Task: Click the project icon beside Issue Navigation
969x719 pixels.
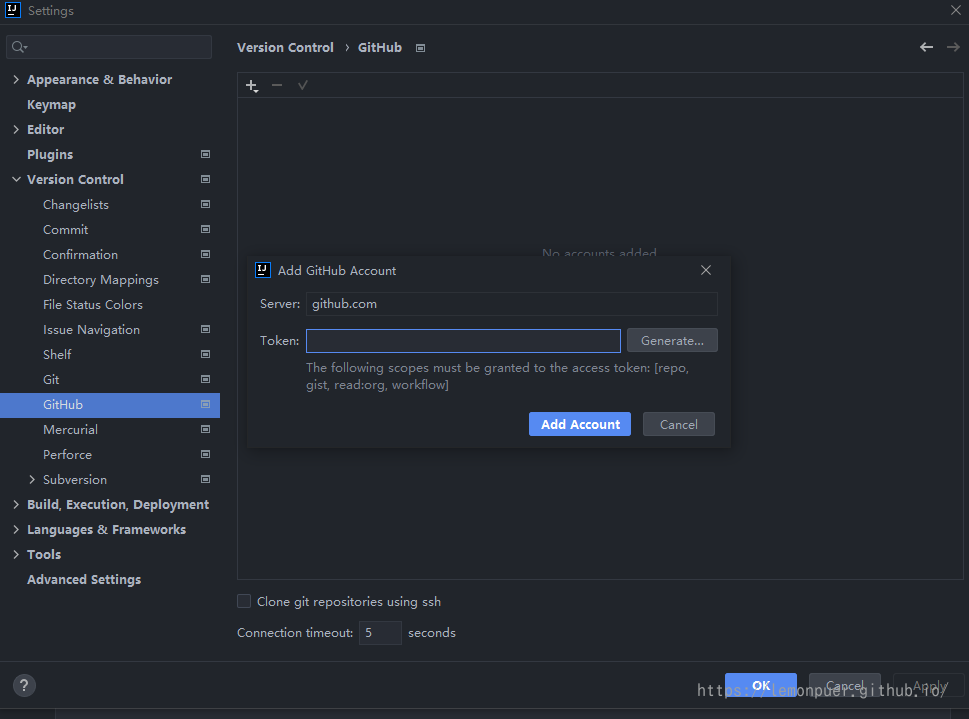Action: (205, 329)
